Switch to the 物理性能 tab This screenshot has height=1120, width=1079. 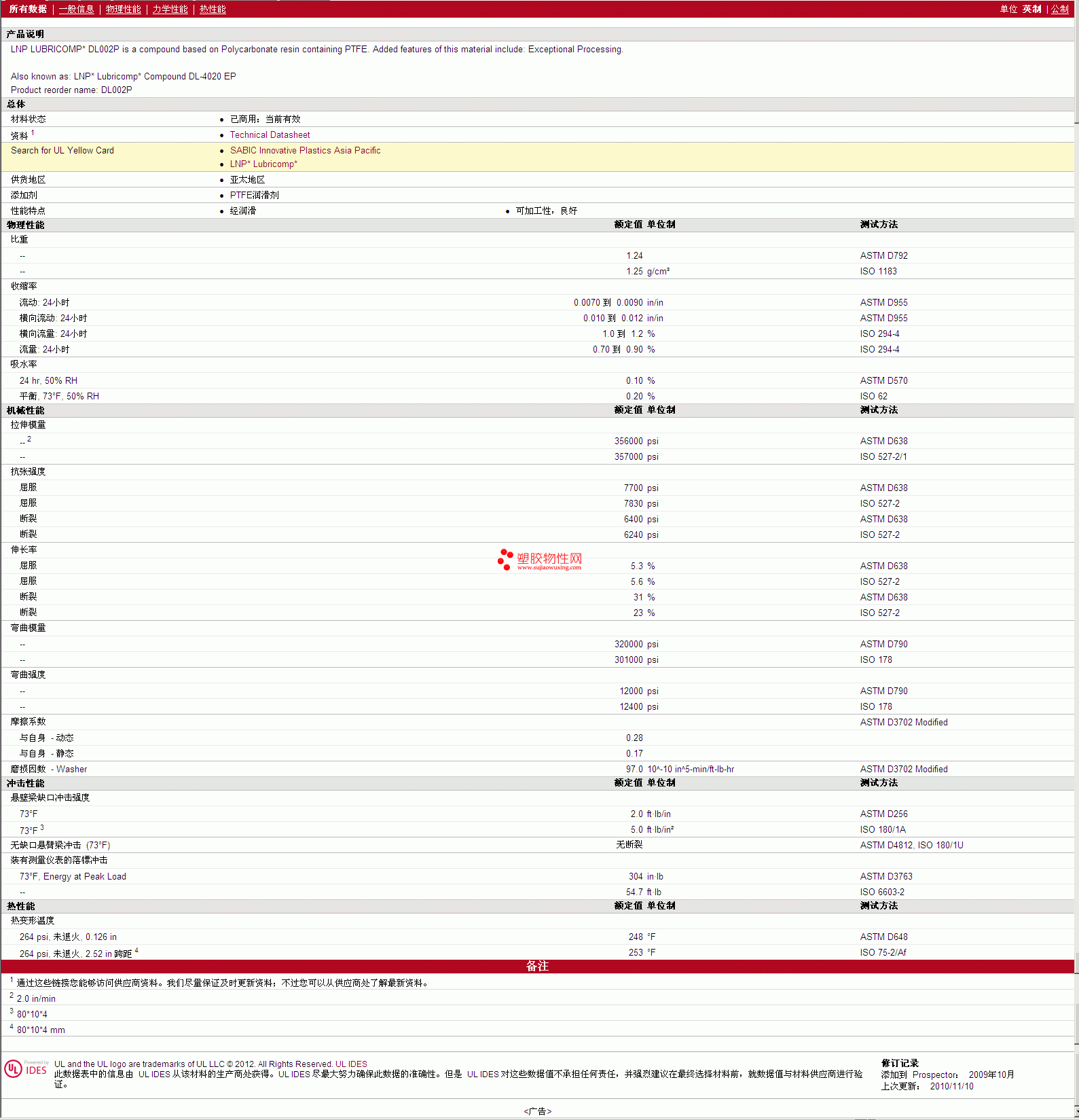tap(124, 9)
